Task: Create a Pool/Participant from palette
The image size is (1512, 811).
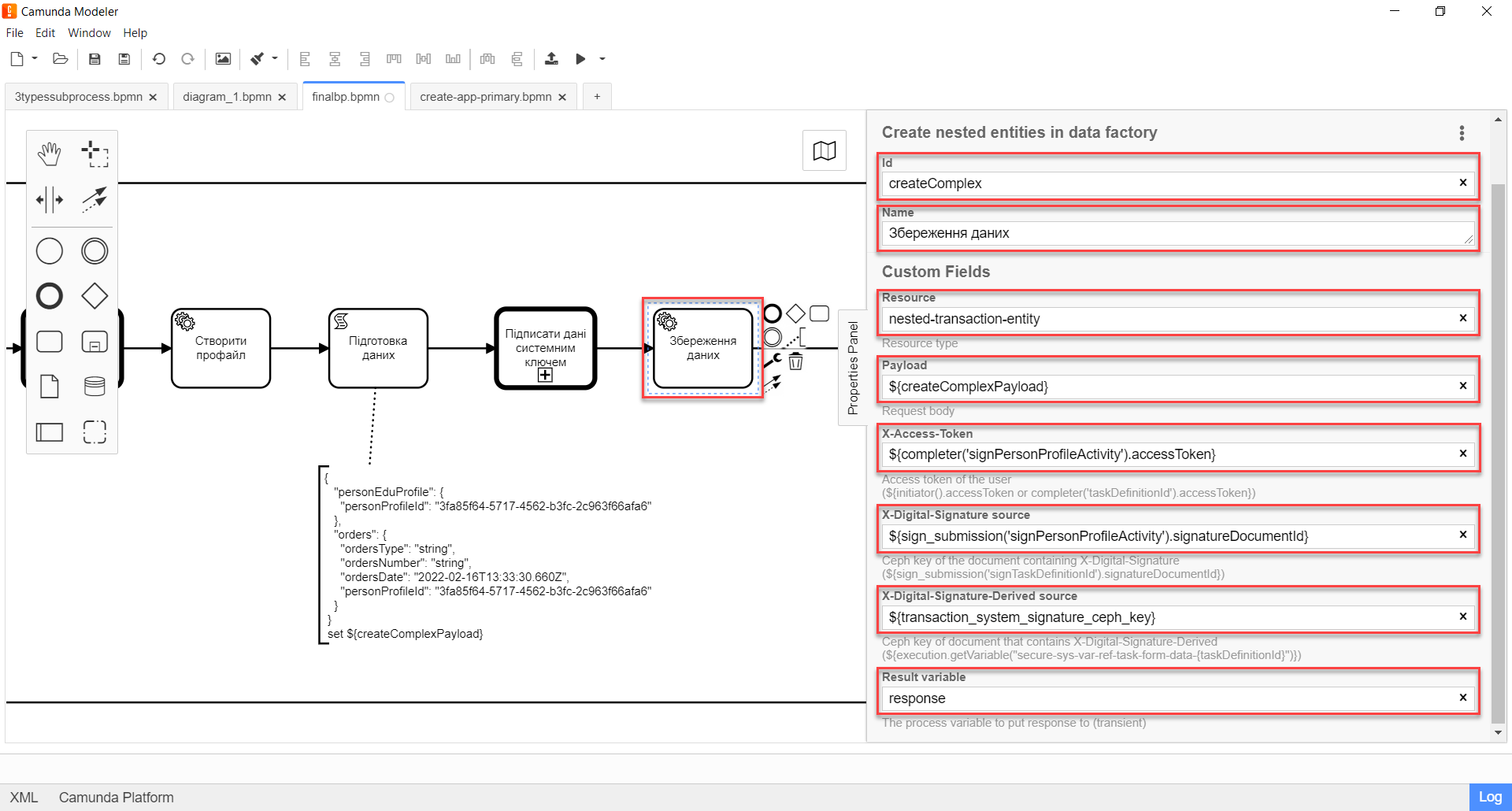Action: [50, 432]
